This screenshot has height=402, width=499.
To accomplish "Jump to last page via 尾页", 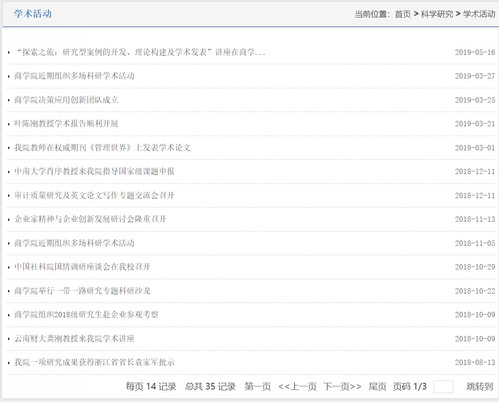I will pos(377,386).
